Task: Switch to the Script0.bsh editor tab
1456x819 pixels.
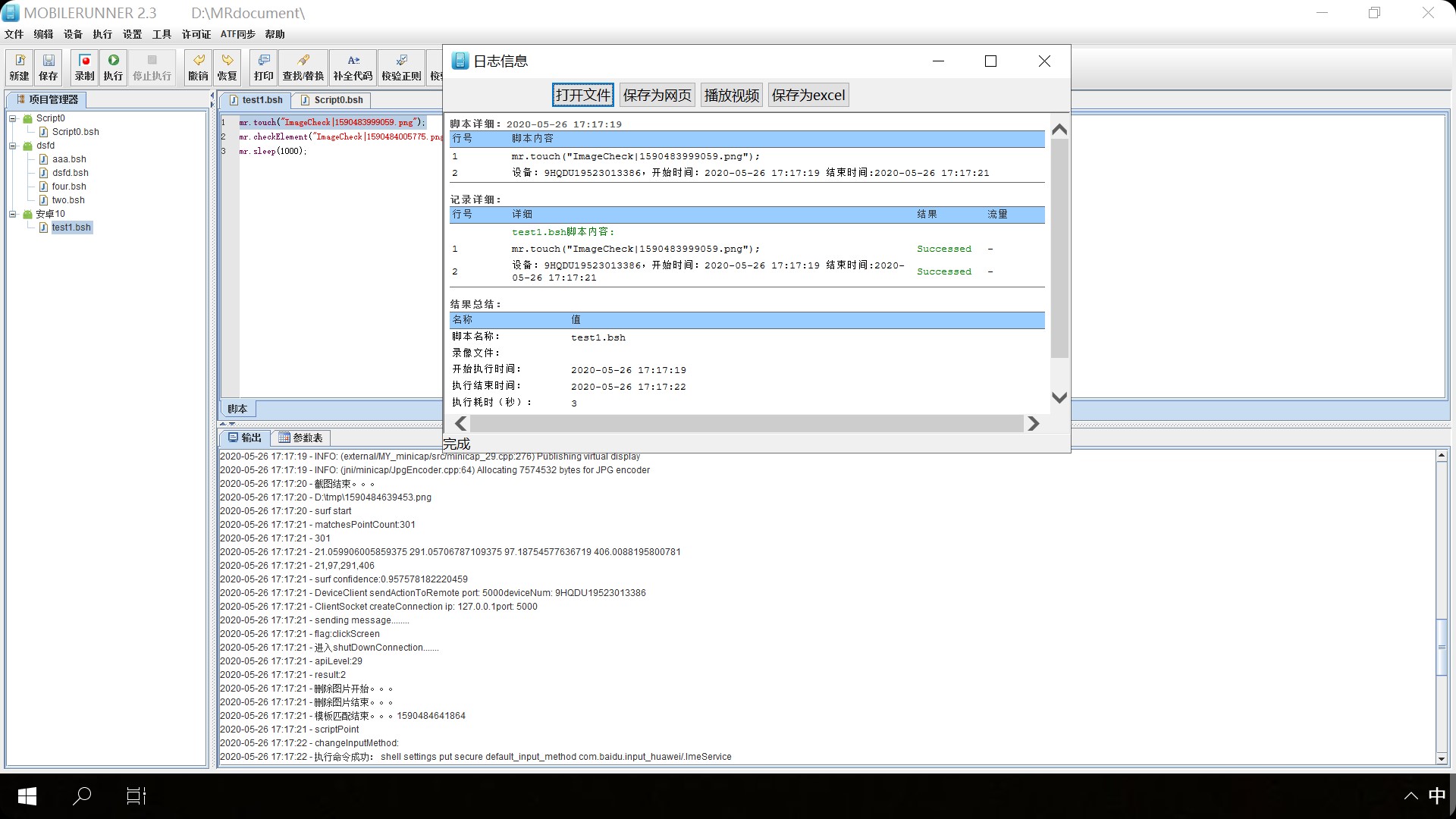Action: pyautogui.click(x=332, y=100)
